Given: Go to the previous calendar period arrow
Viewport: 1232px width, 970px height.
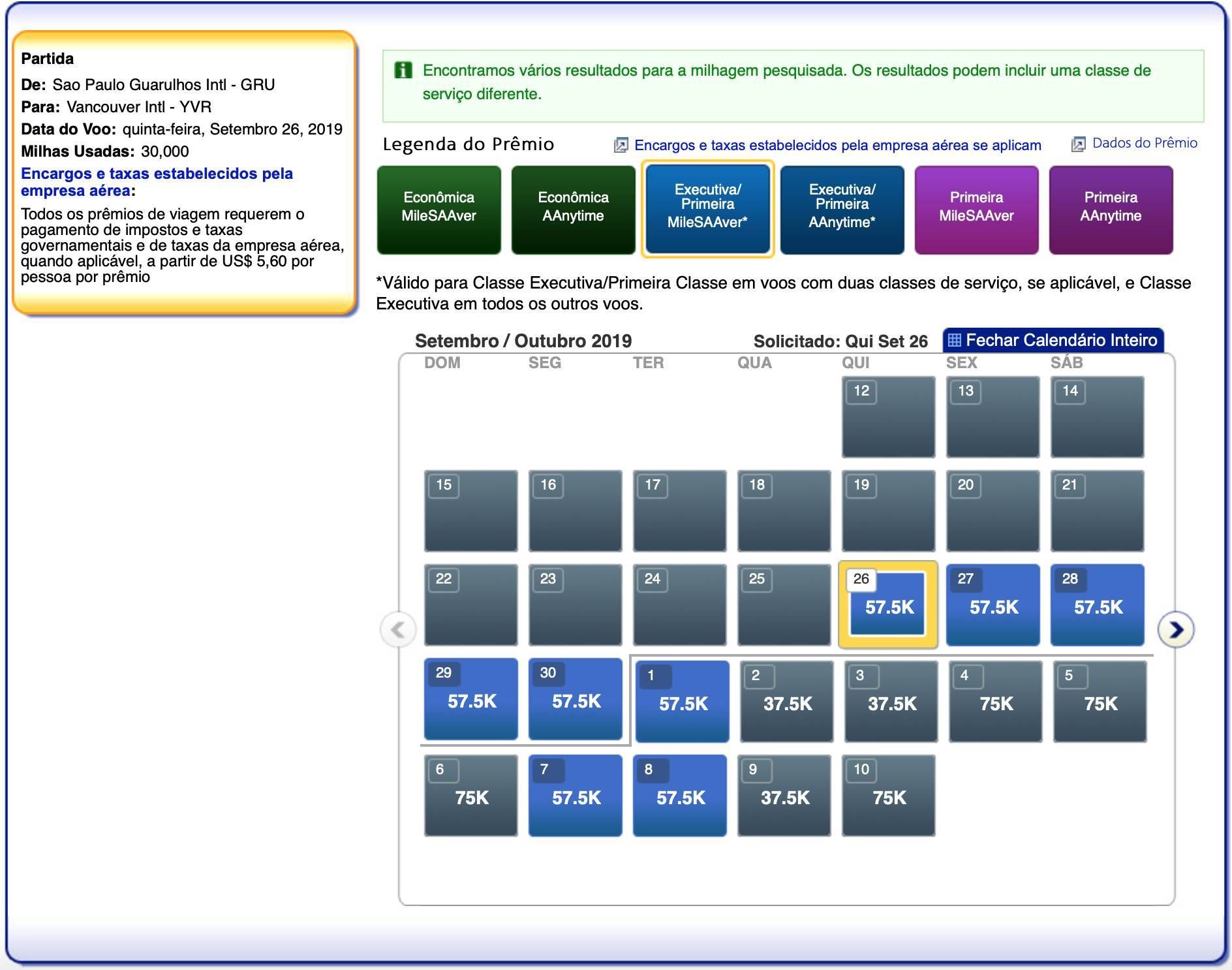Looking at the screenshot, I should click(397, 629).
